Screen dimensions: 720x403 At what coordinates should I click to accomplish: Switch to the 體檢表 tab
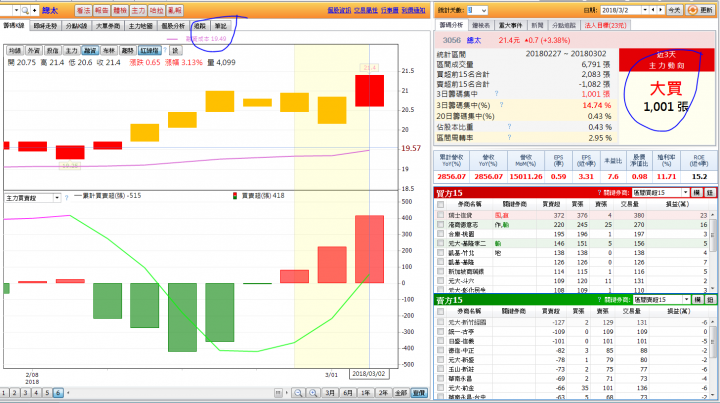tap(481, 26)
